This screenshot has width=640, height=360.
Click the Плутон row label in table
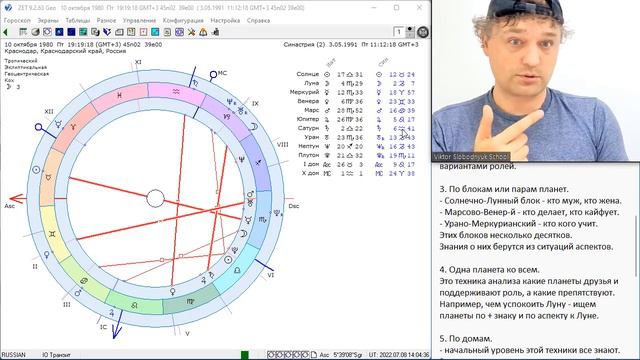tap(309, 155)
